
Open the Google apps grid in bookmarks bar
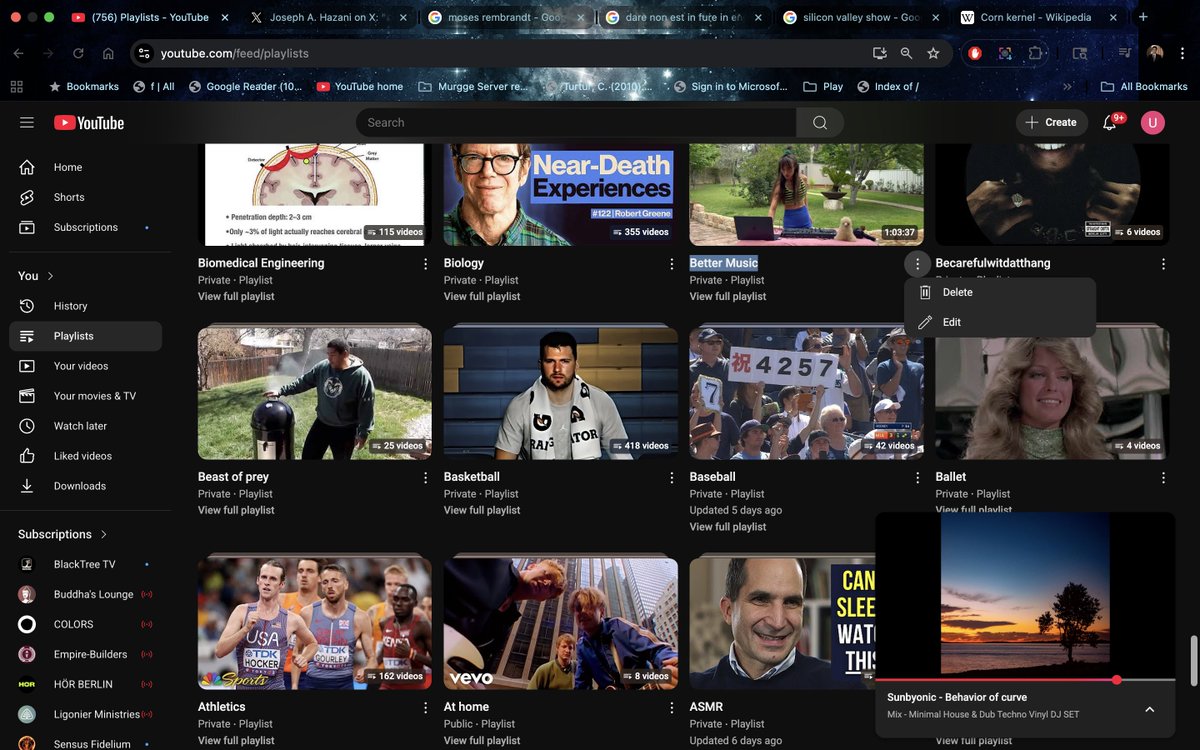pos(16,87)
